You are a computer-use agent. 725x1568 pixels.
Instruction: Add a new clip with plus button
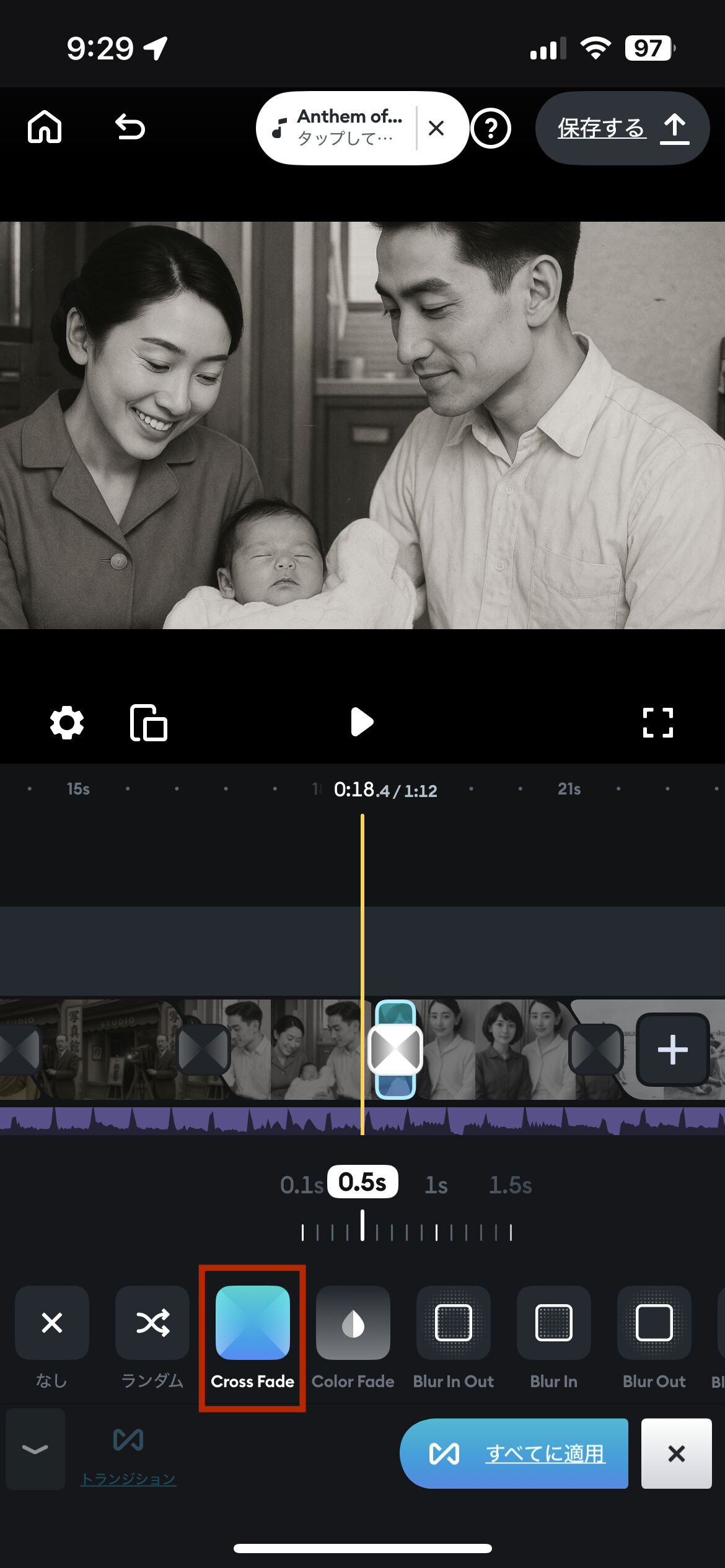pos(672,1049)
